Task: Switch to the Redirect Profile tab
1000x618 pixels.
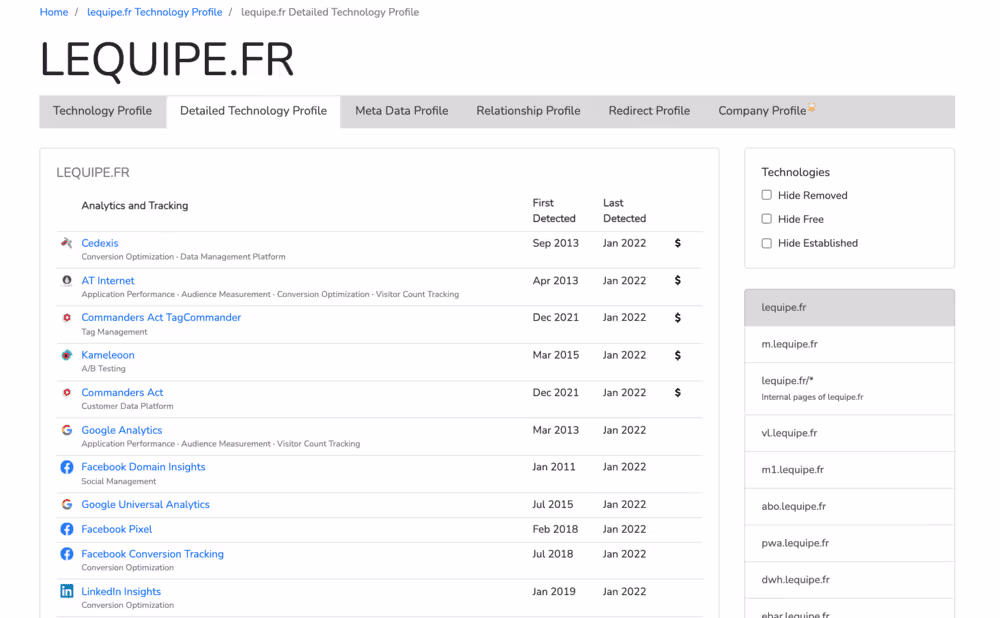Action: tap(649, 111)
